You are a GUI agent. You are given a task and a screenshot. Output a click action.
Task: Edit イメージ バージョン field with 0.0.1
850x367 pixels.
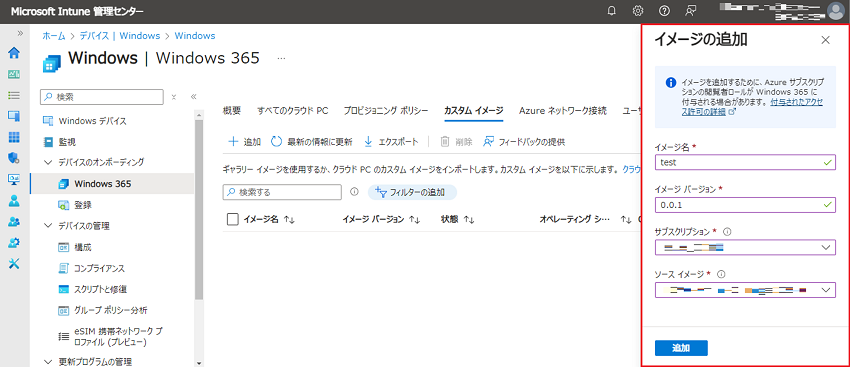tap(745, 205)
